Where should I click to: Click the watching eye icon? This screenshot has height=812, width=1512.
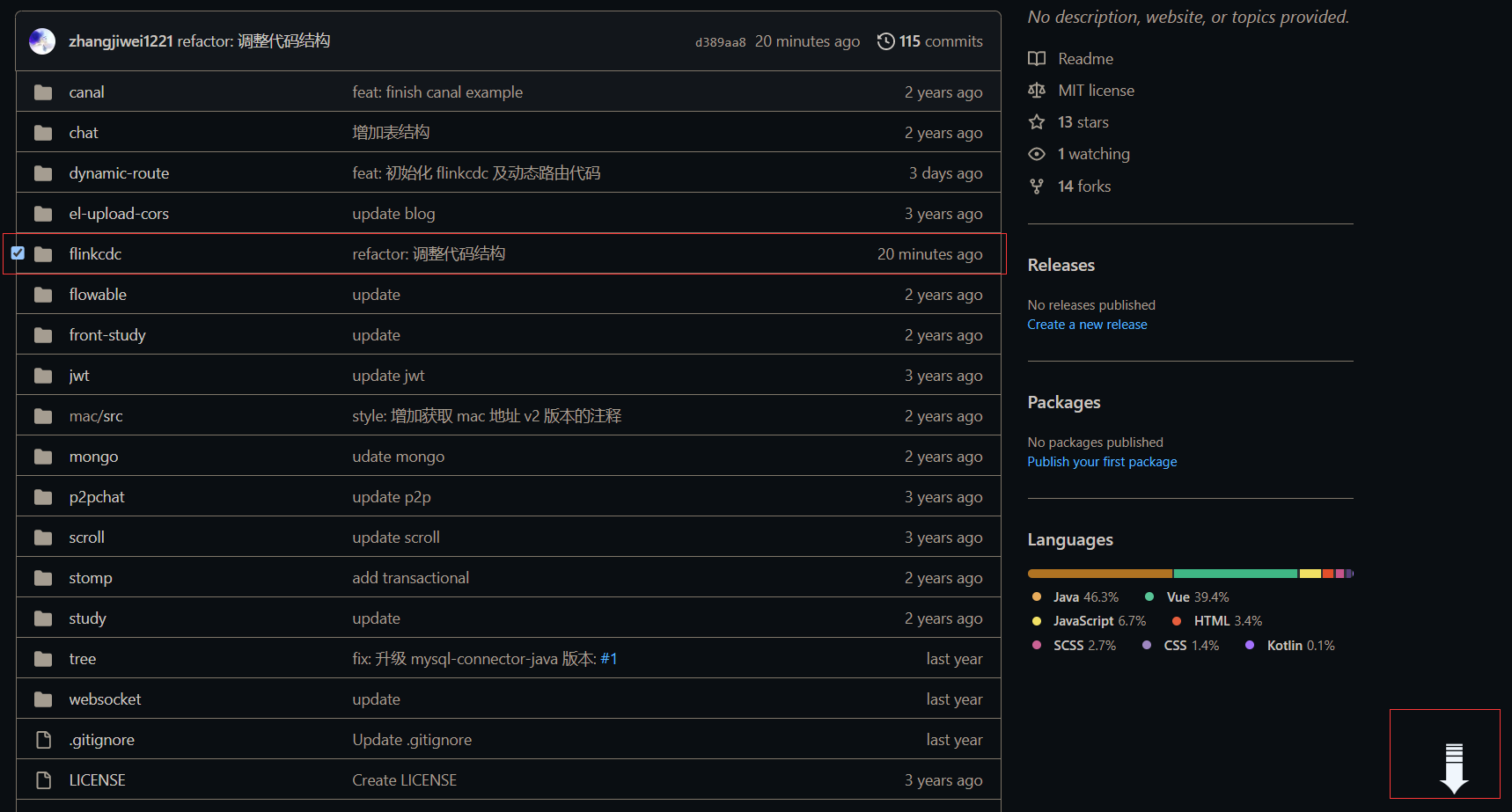1037,154
